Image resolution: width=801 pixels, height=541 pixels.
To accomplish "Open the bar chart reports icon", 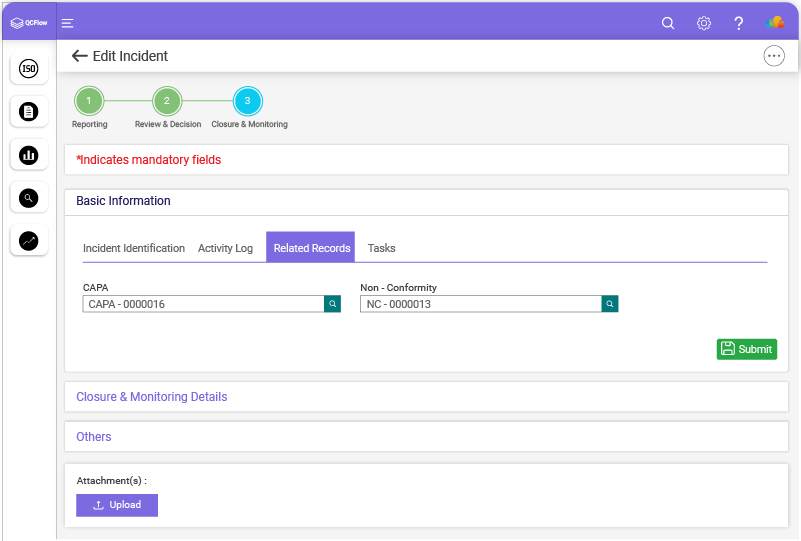I will pos(29,155).
